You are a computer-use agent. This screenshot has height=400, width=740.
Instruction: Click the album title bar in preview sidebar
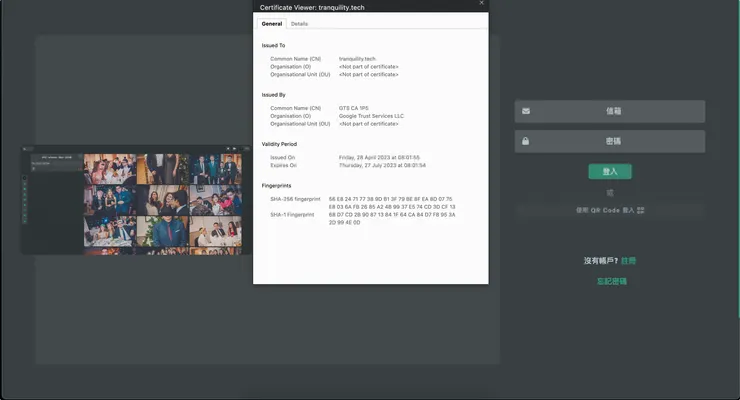pos(57,157)
